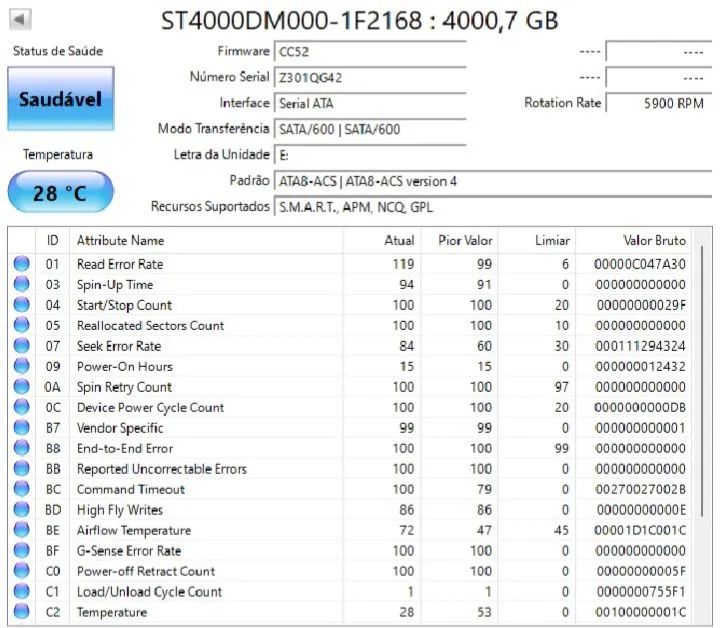Click the 28 °C temperature button
Screen dimensions: 720x628
coord(61,192)
